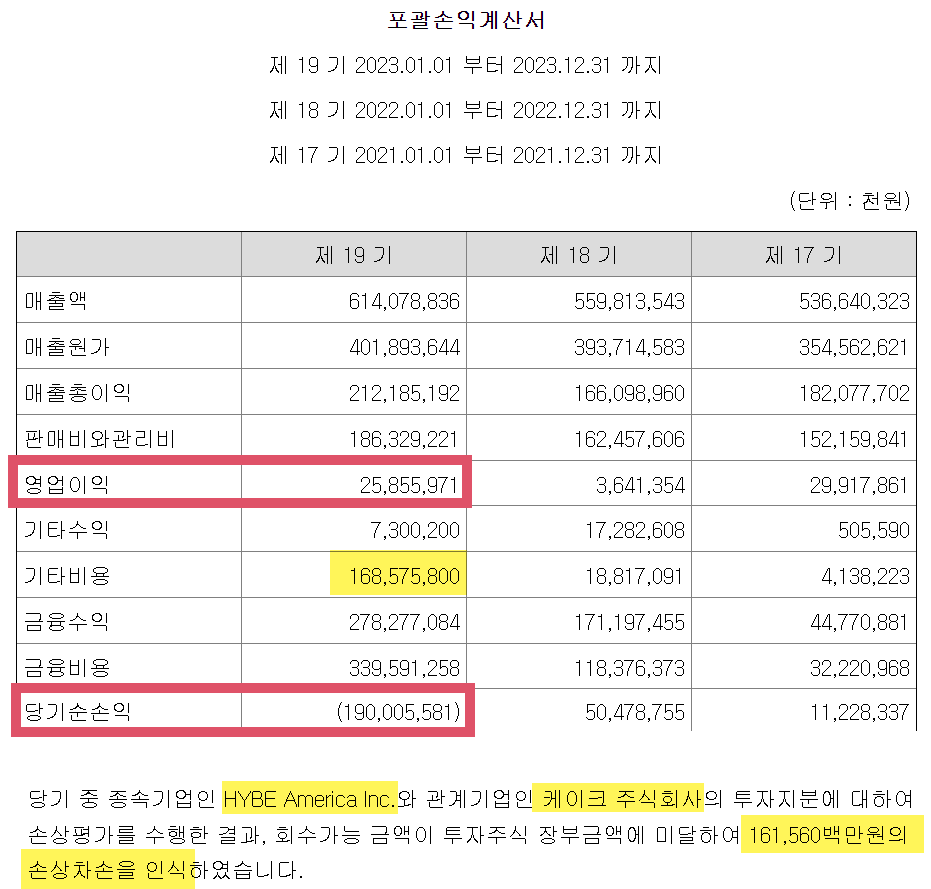931x889 pixels.
Task: Select the 당기순손익 row label
Action: [x=78, y=711]
